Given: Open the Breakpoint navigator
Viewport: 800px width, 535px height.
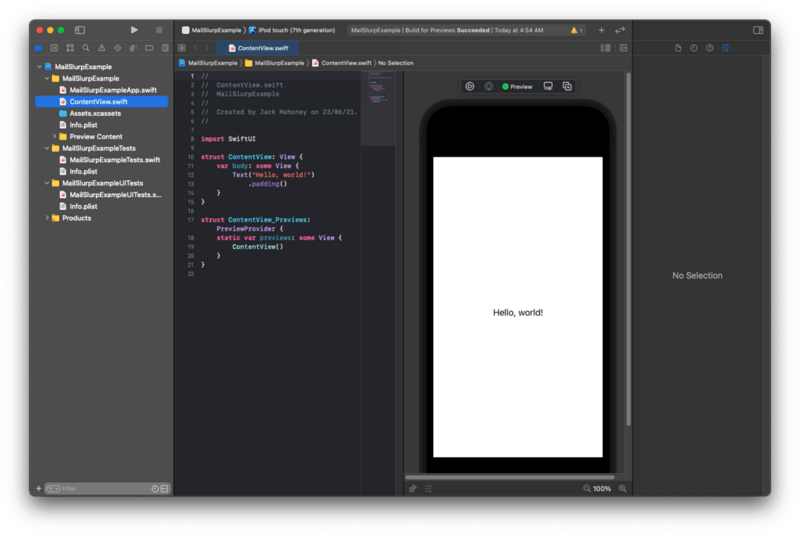Looking at the screenshot, I should click(x=149, y=48).
